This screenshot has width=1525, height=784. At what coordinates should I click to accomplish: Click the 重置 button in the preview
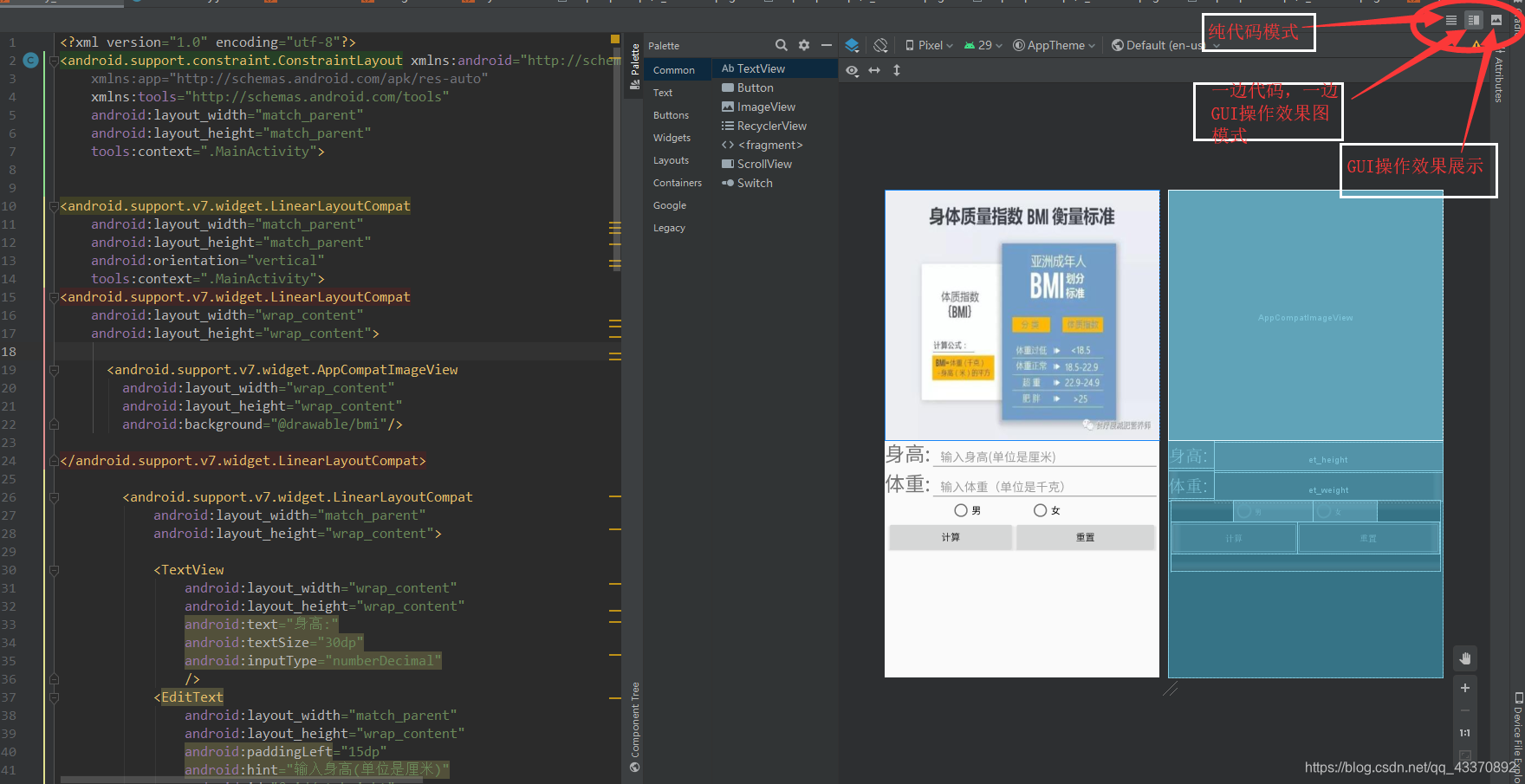pyautogui.click(x=1086, y=537)
